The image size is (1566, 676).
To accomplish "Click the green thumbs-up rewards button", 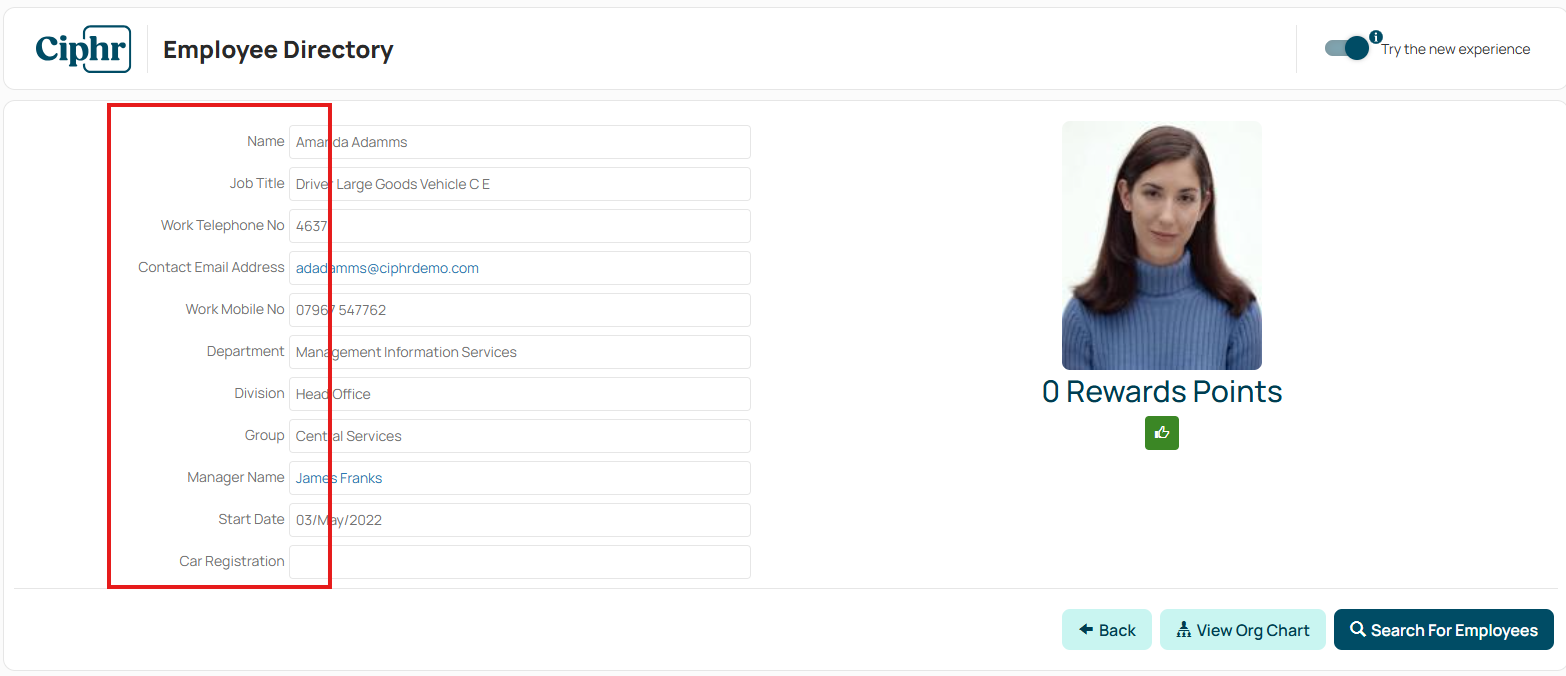I will 1162,433.
